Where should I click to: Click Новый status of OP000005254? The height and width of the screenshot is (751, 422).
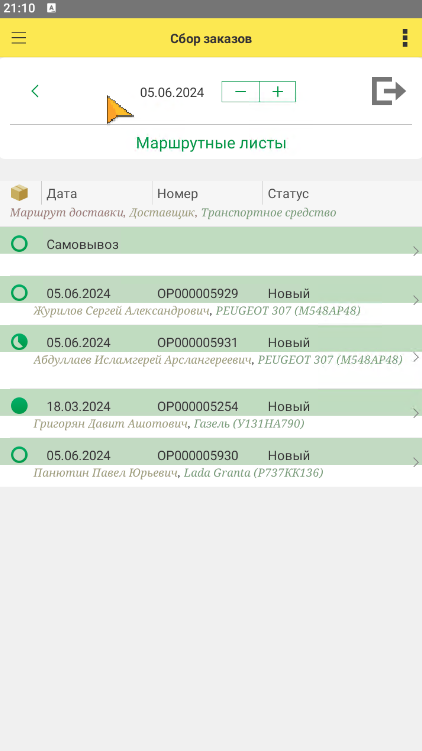(289, 407)
